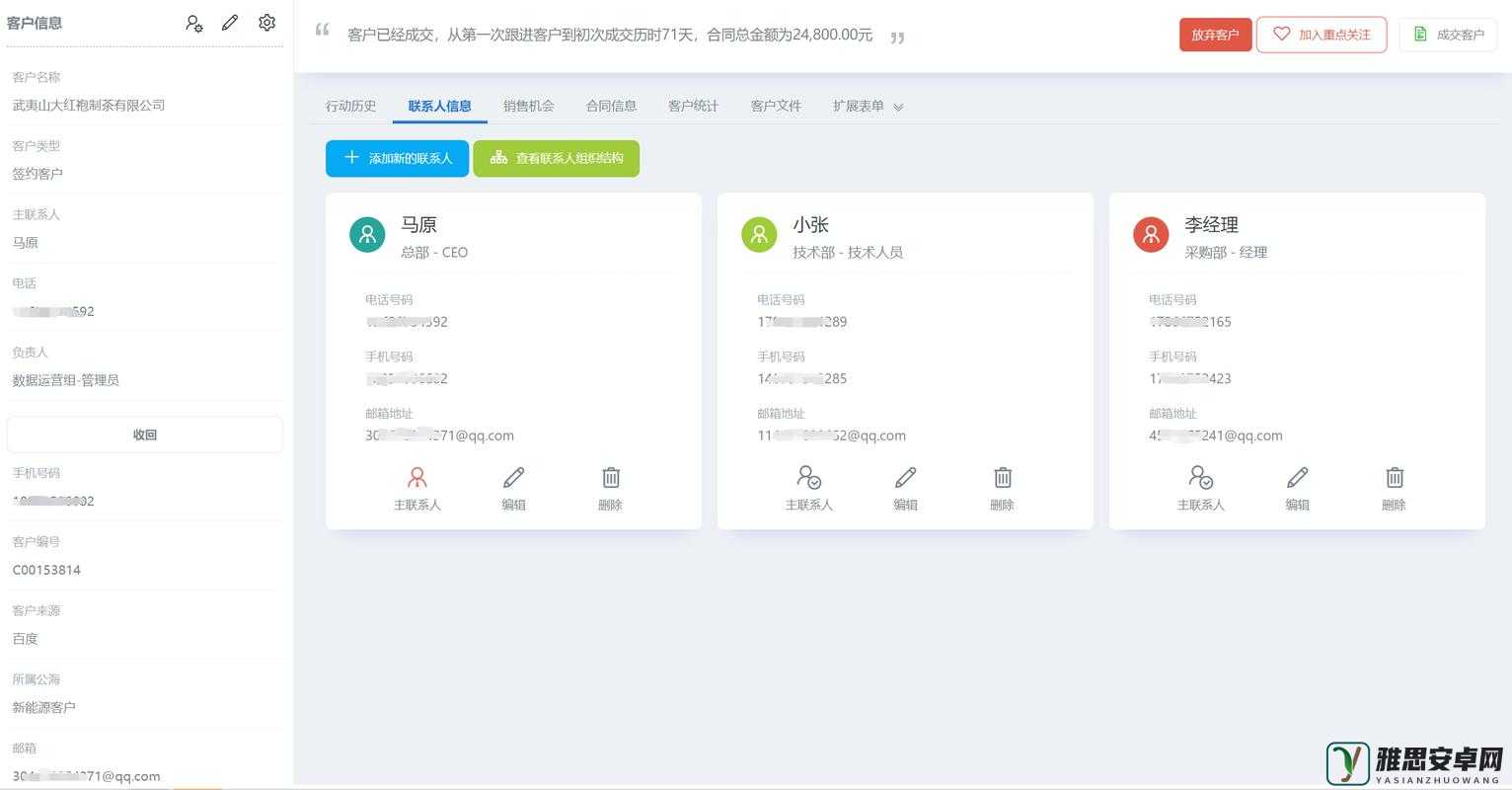Click the summary quote mentioning 24,800.00元
1512x790 pixels.
610,35
